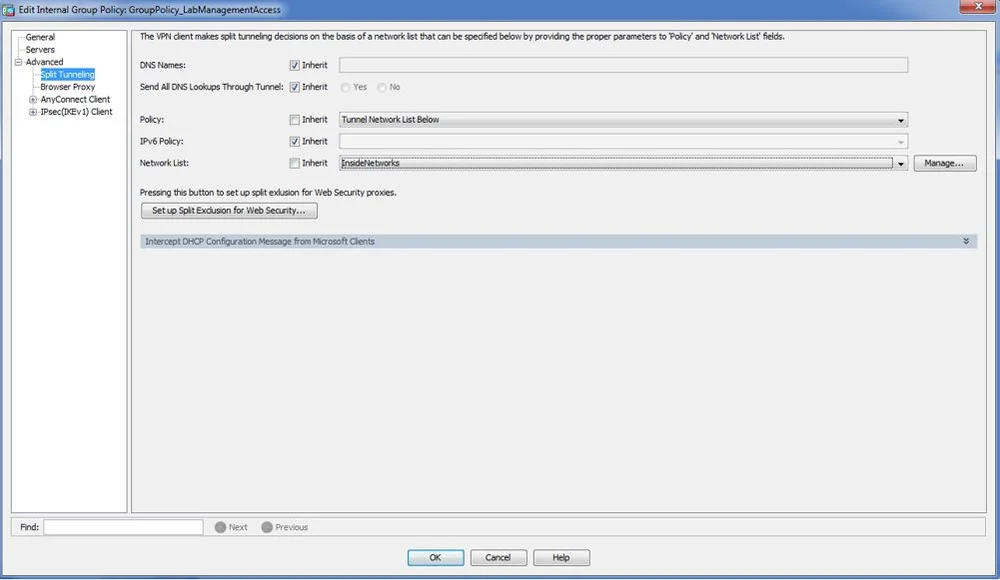Click the chevron on Intercept DHCP Configuration bar

965,241
